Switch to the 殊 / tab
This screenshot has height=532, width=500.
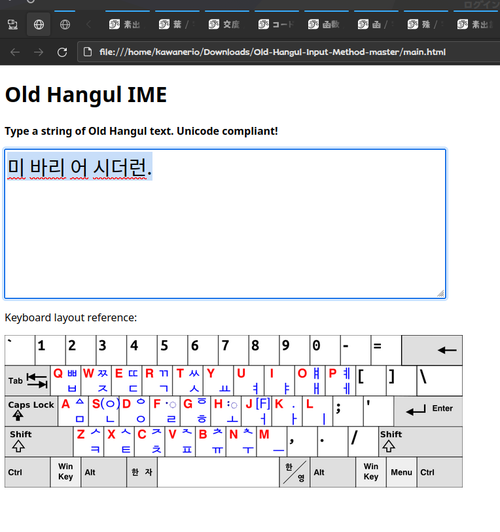426,24
